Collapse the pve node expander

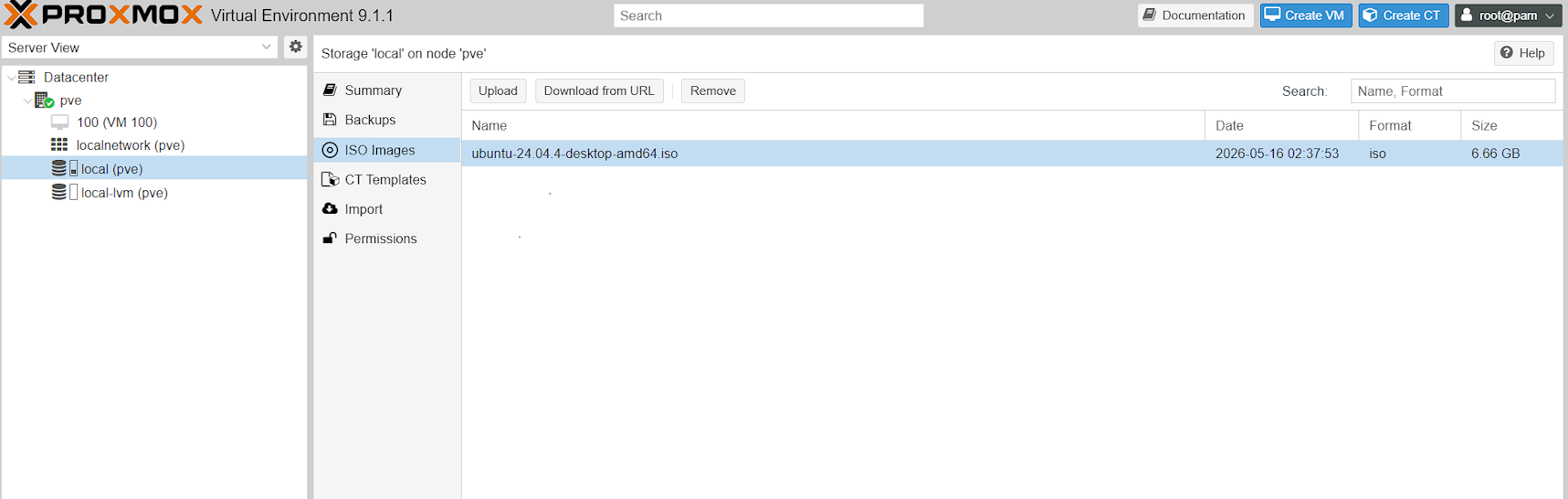(x=27, y=101)
